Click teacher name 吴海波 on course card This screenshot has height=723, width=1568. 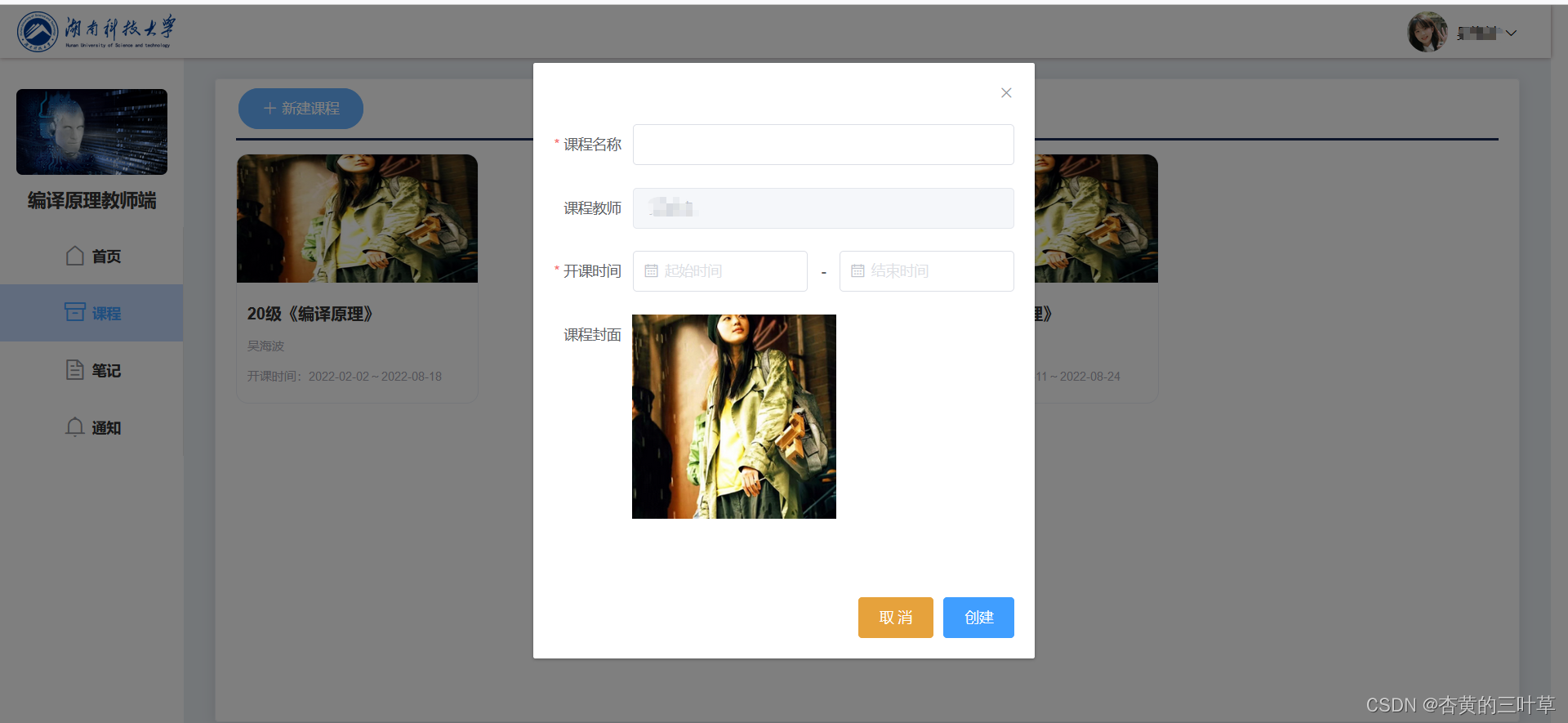pyautogui.click(x=265, y=346)
